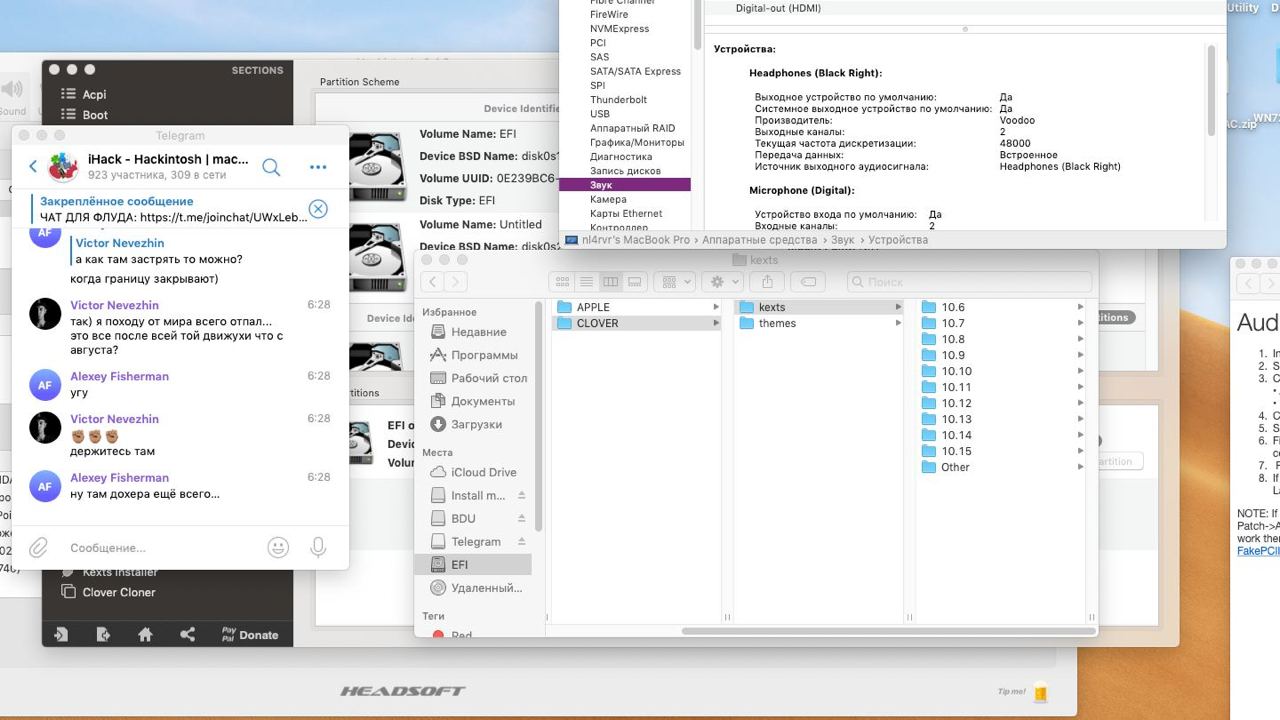Switch Finder to icon view
The height and width of the screenshot is (720, 1280).
[x=562, y=282]
